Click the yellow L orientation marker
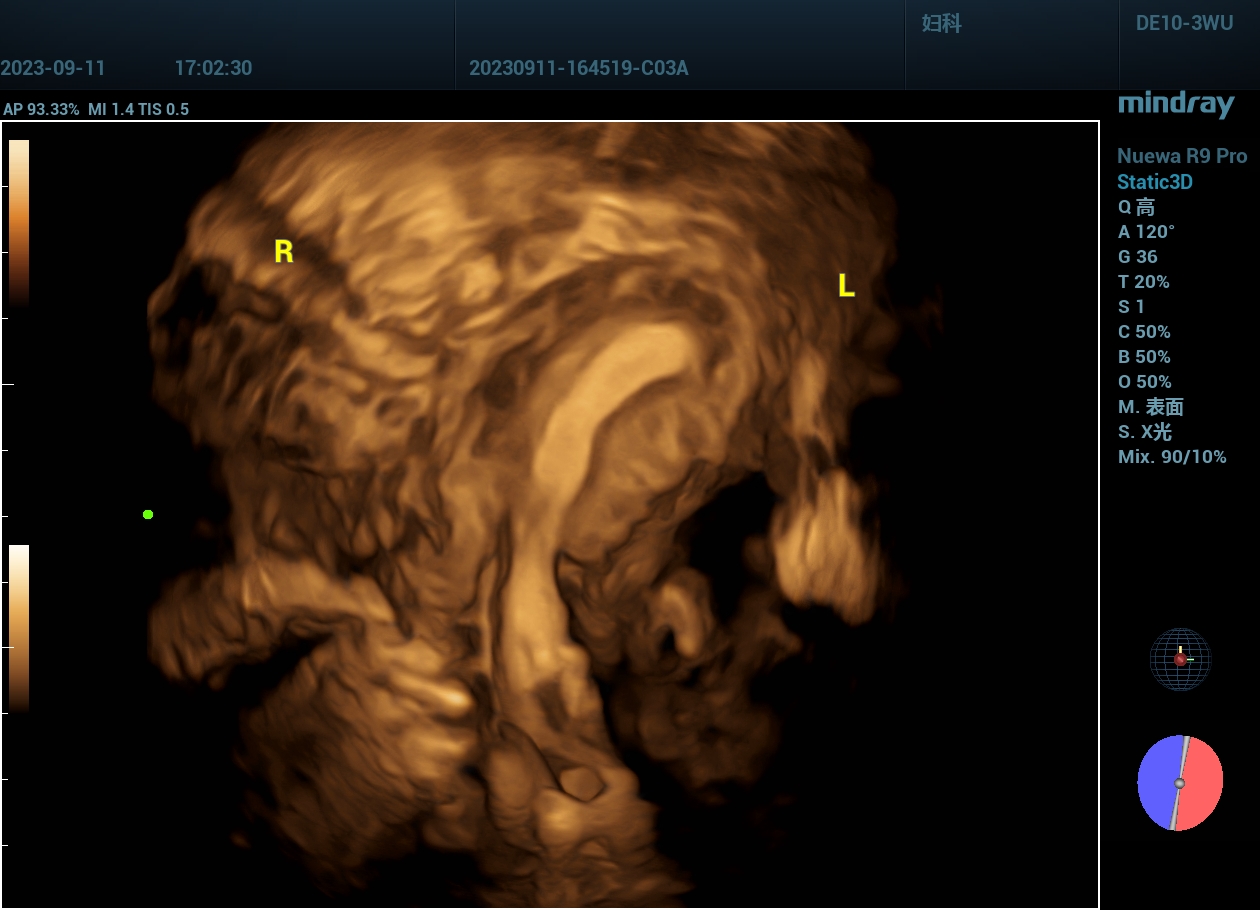 (846, 287)
